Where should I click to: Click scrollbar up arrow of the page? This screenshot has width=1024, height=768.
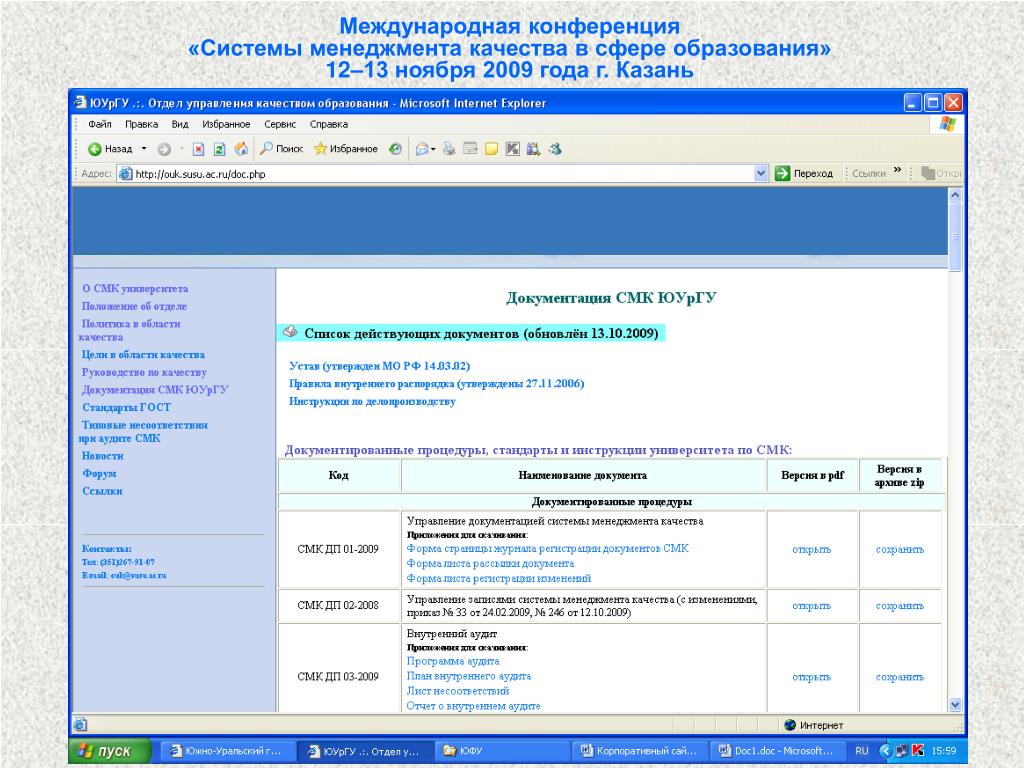coord(955,195)
